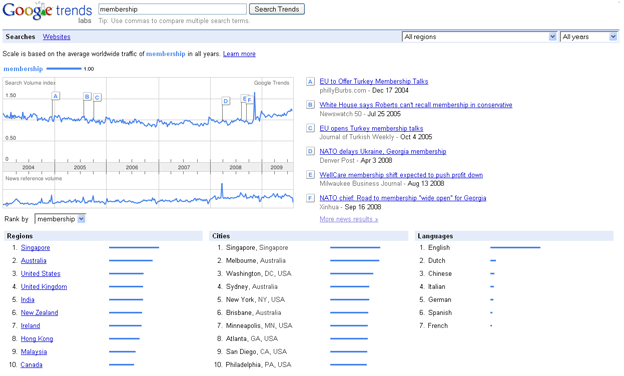Open the New Zealand region link
The height and width of the screenshot is (376, 624).
coord(39,313)
